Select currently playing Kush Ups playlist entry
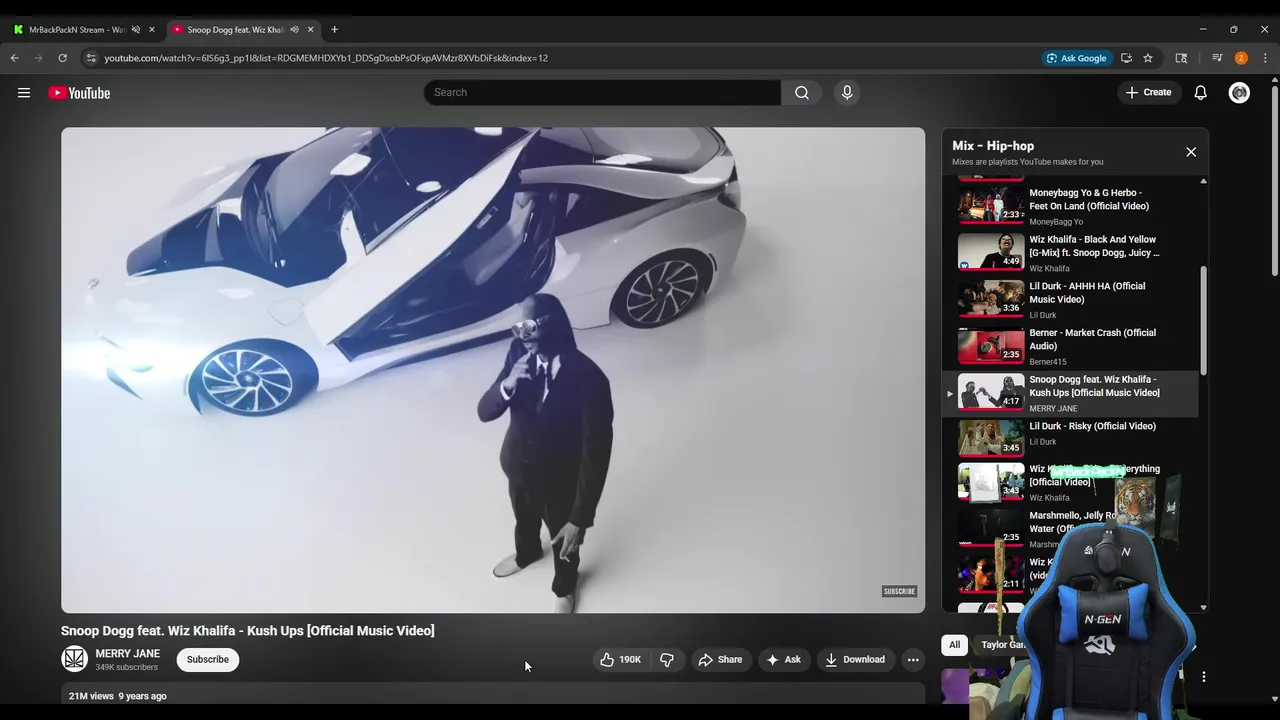Screen dimensions: 1280x720 (1070, 393)
